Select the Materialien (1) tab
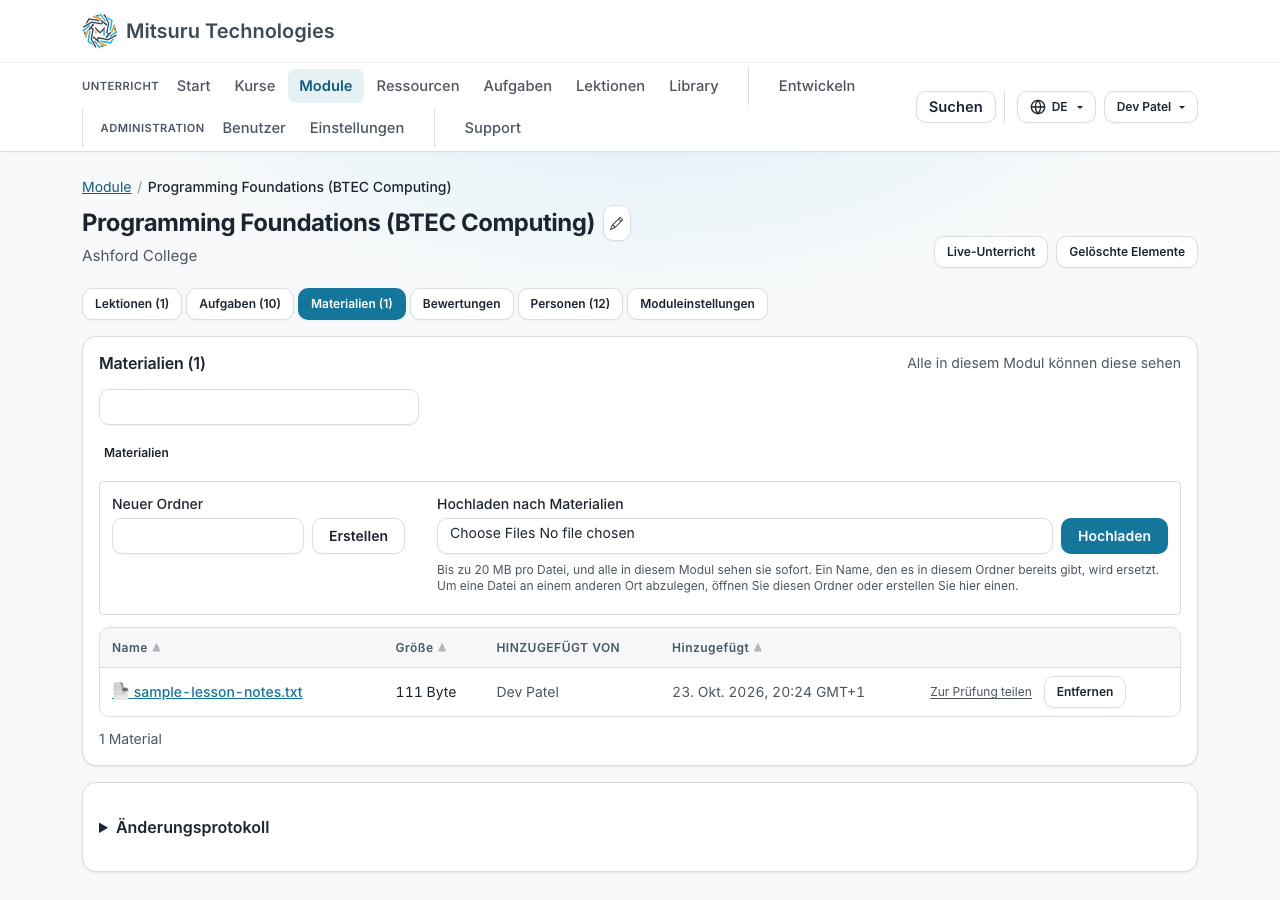Screen dimensions: 1280x900 [352, 304]
